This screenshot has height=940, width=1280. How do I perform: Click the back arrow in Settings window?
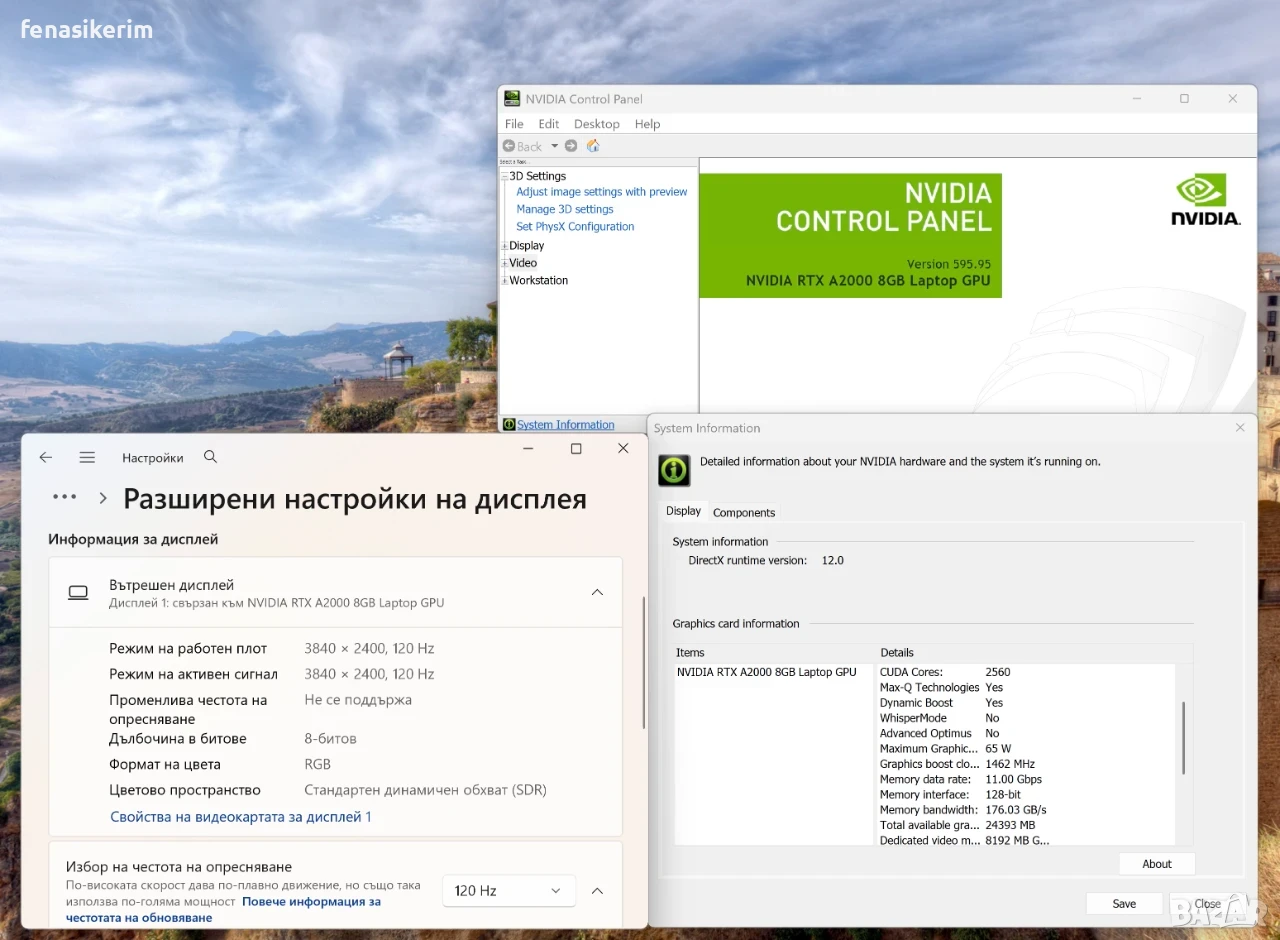(46, 457)
